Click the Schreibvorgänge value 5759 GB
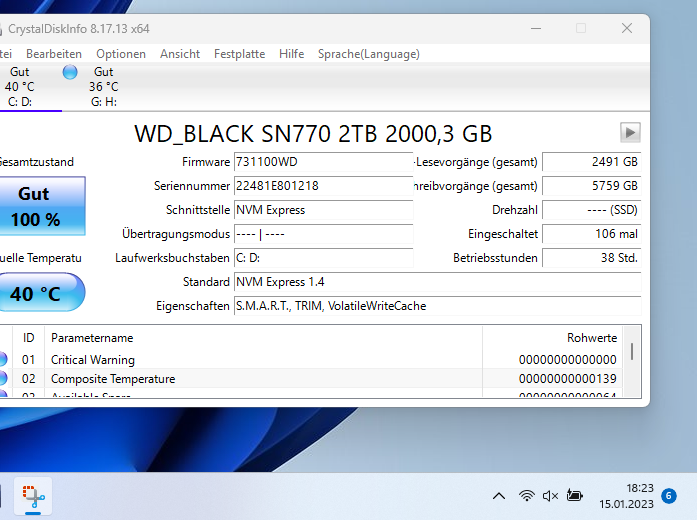The height and width of the screenshot is (520, 697). pyautogui.click(x=592, y=186)
